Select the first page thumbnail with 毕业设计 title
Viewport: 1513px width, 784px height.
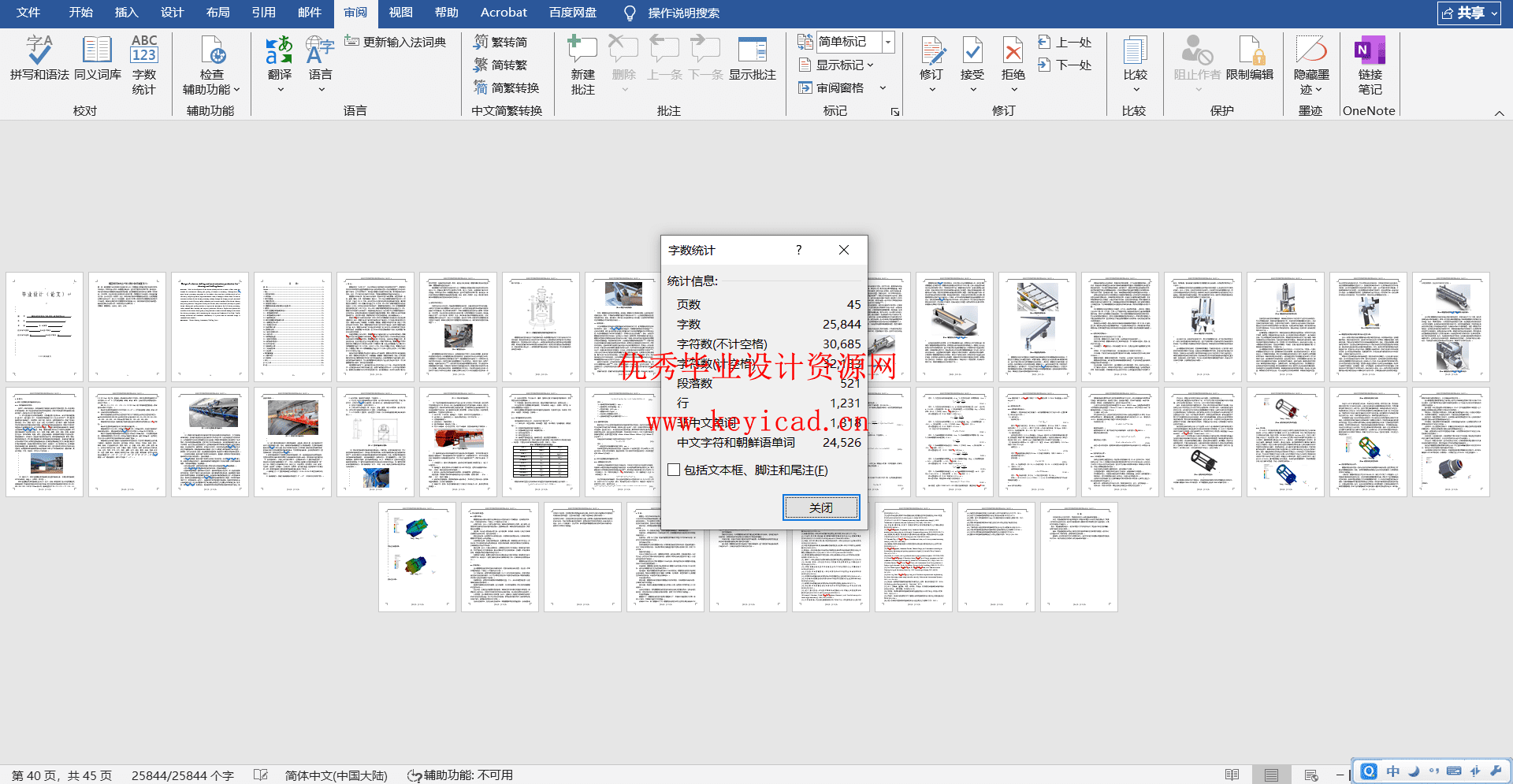[45, 327]
